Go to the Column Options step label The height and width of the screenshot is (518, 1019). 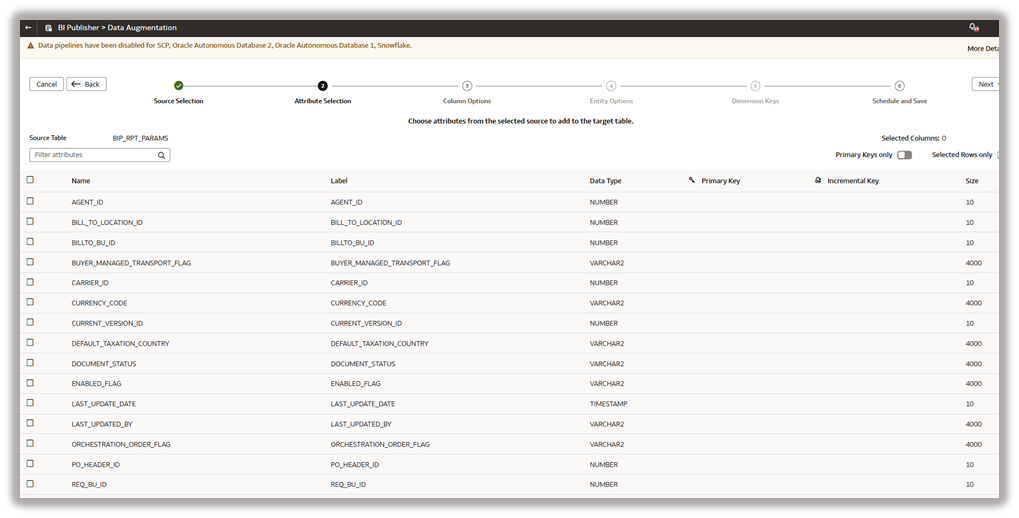[x=467, y=101]
